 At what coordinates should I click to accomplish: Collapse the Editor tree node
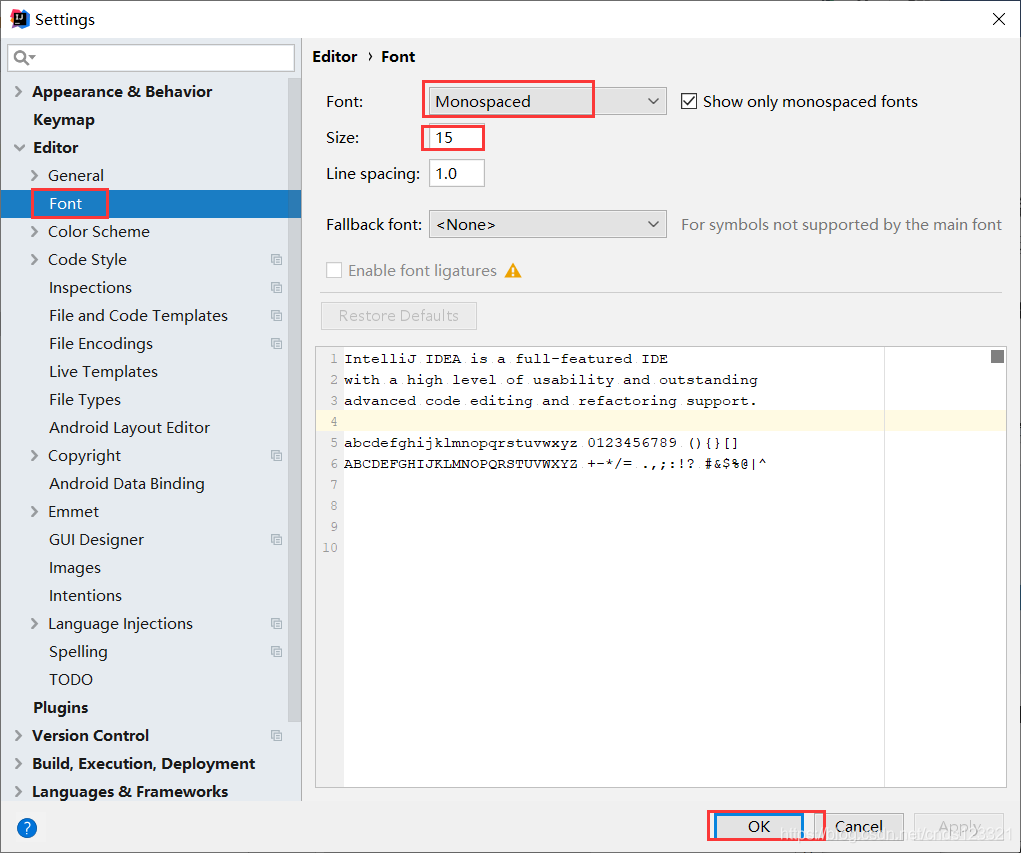pyautogui.click(x=20, y=148)
